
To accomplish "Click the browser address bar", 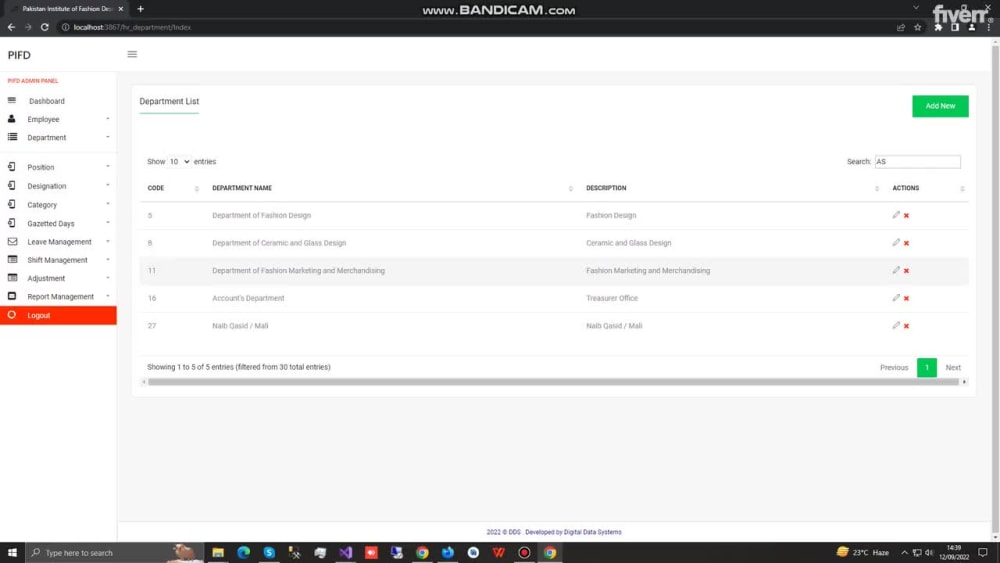I will (x=472, y=27).
